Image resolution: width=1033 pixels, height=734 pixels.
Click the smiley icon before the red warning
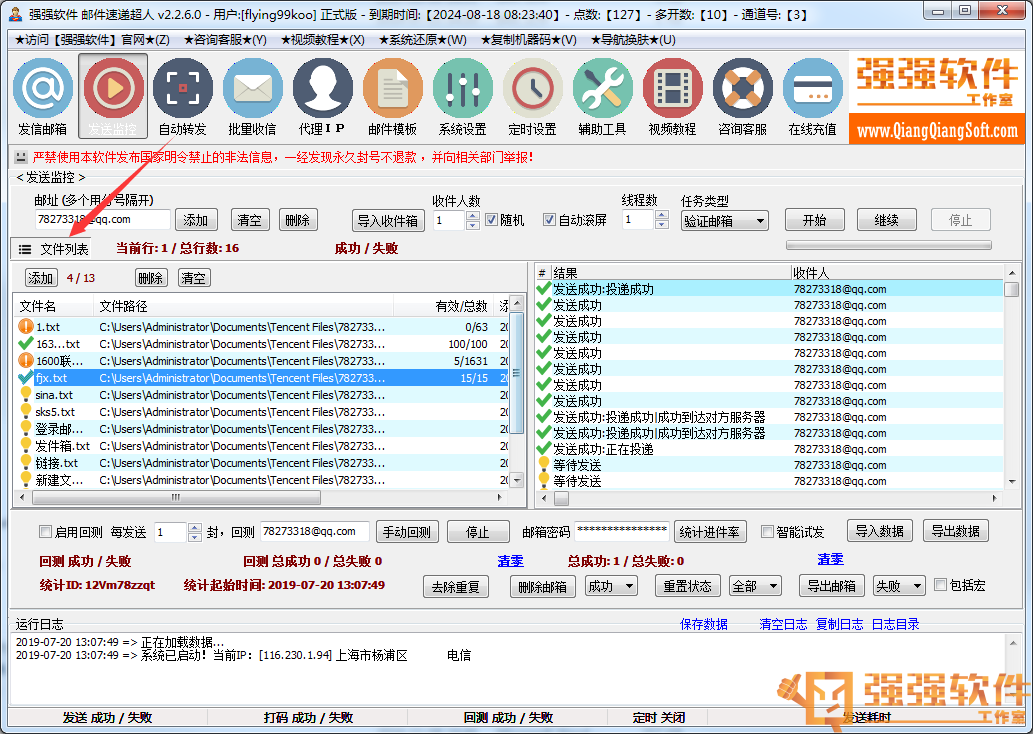click(x=21, y=157)
